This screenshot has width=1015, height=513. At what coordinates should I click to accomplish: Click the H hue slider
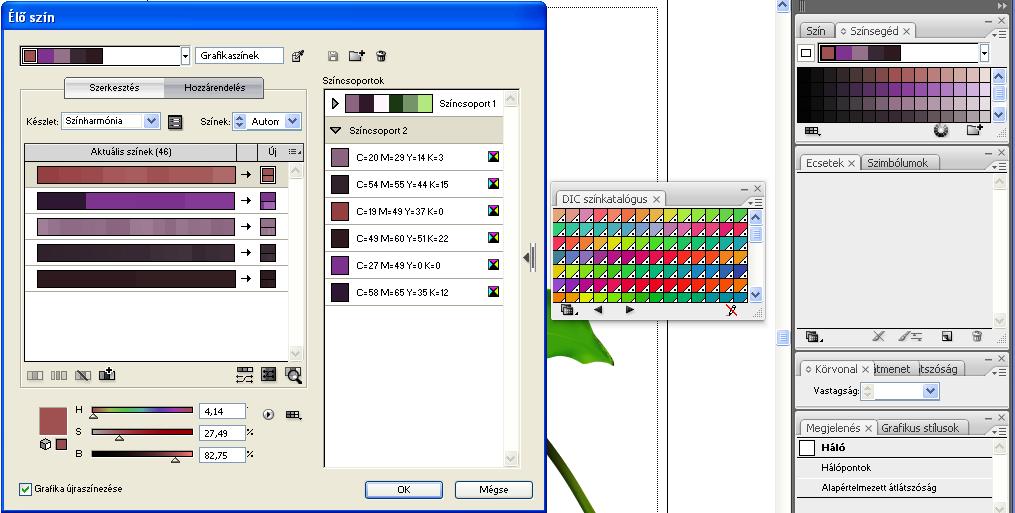click(x=142, y=410)
